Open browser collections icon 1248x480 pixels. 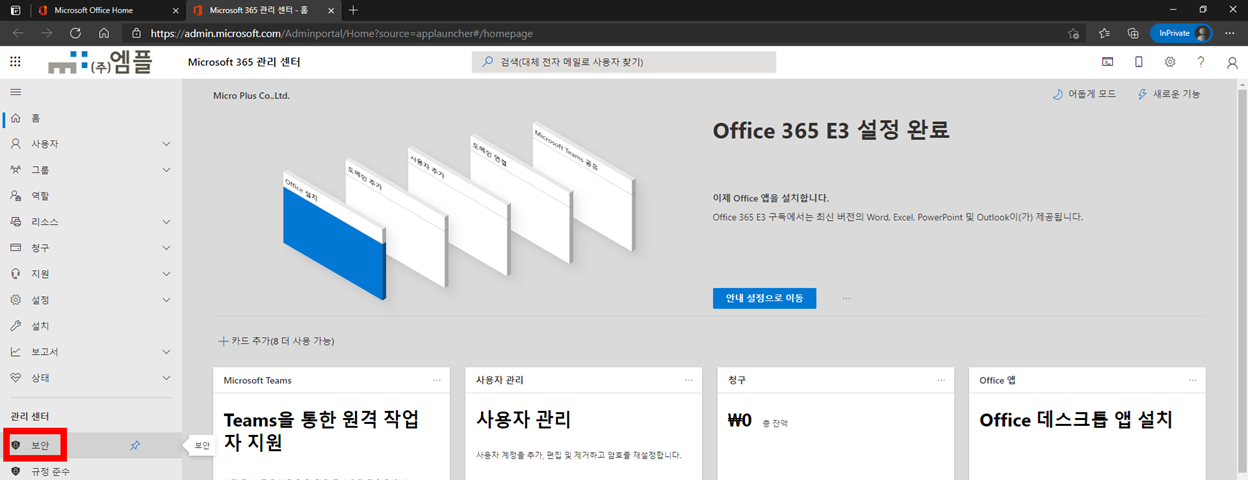pyautogui.click(x=1133, y=33)
